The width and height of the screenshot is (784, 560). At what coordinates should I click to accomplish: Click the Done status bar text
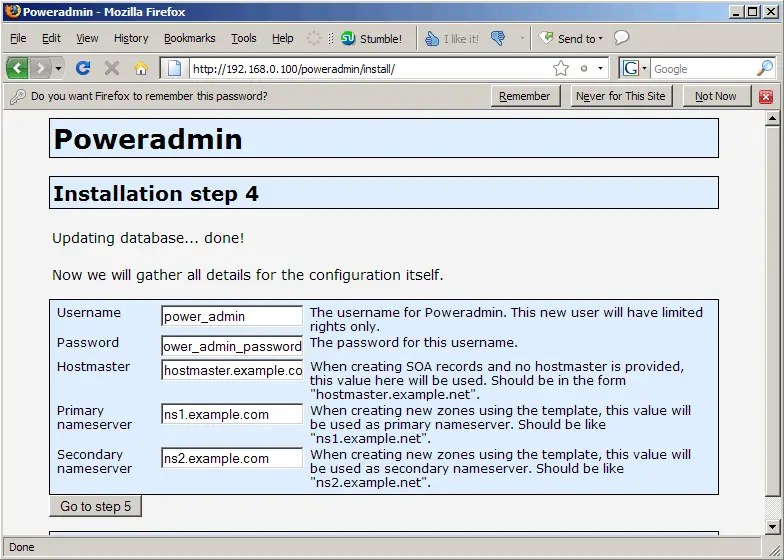[22, 547]
